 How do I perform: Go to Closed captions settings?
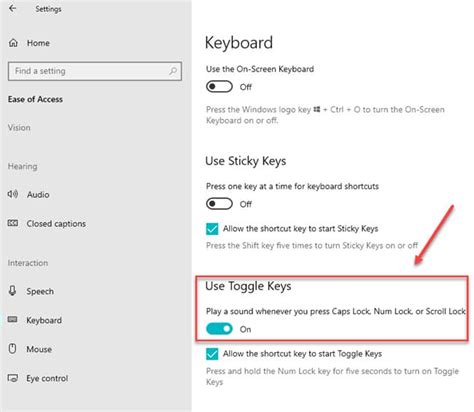point(56,223)
